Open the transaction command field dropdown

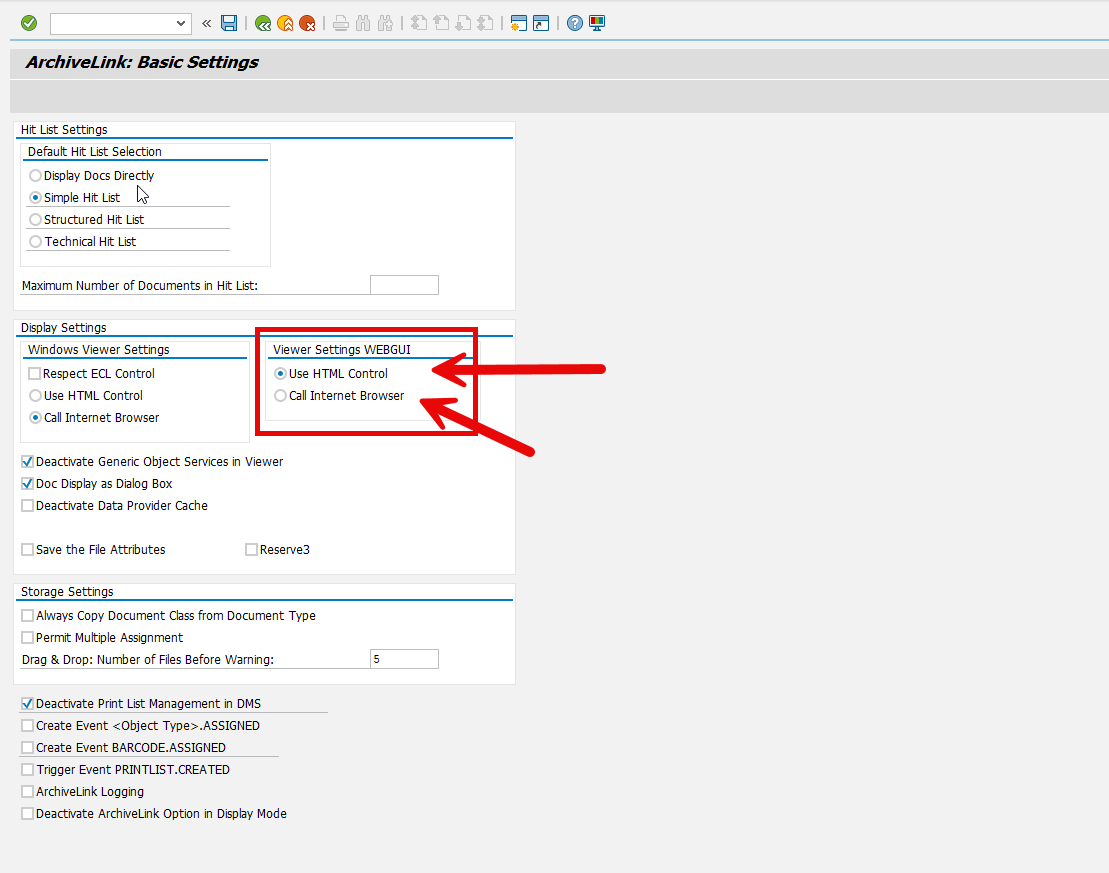[181, 23]
